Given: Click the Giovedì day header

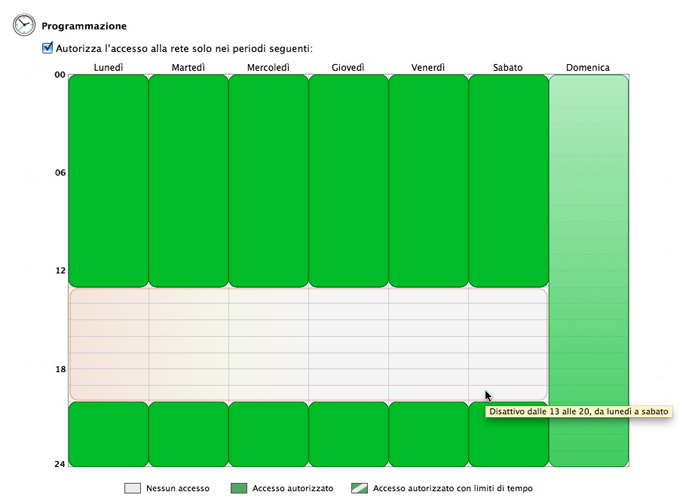Looking at the screenshot, I should point(348,67).
